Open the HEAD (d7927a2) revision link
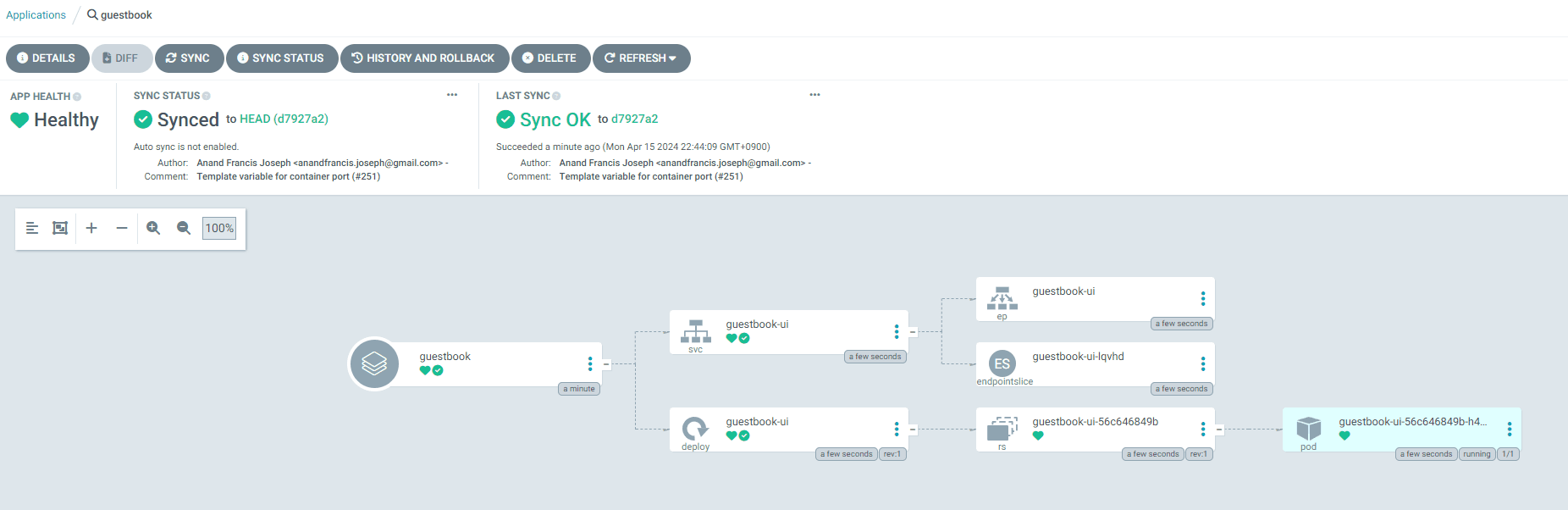Viewport: 1568px width, 510px height. pos(284,119)
